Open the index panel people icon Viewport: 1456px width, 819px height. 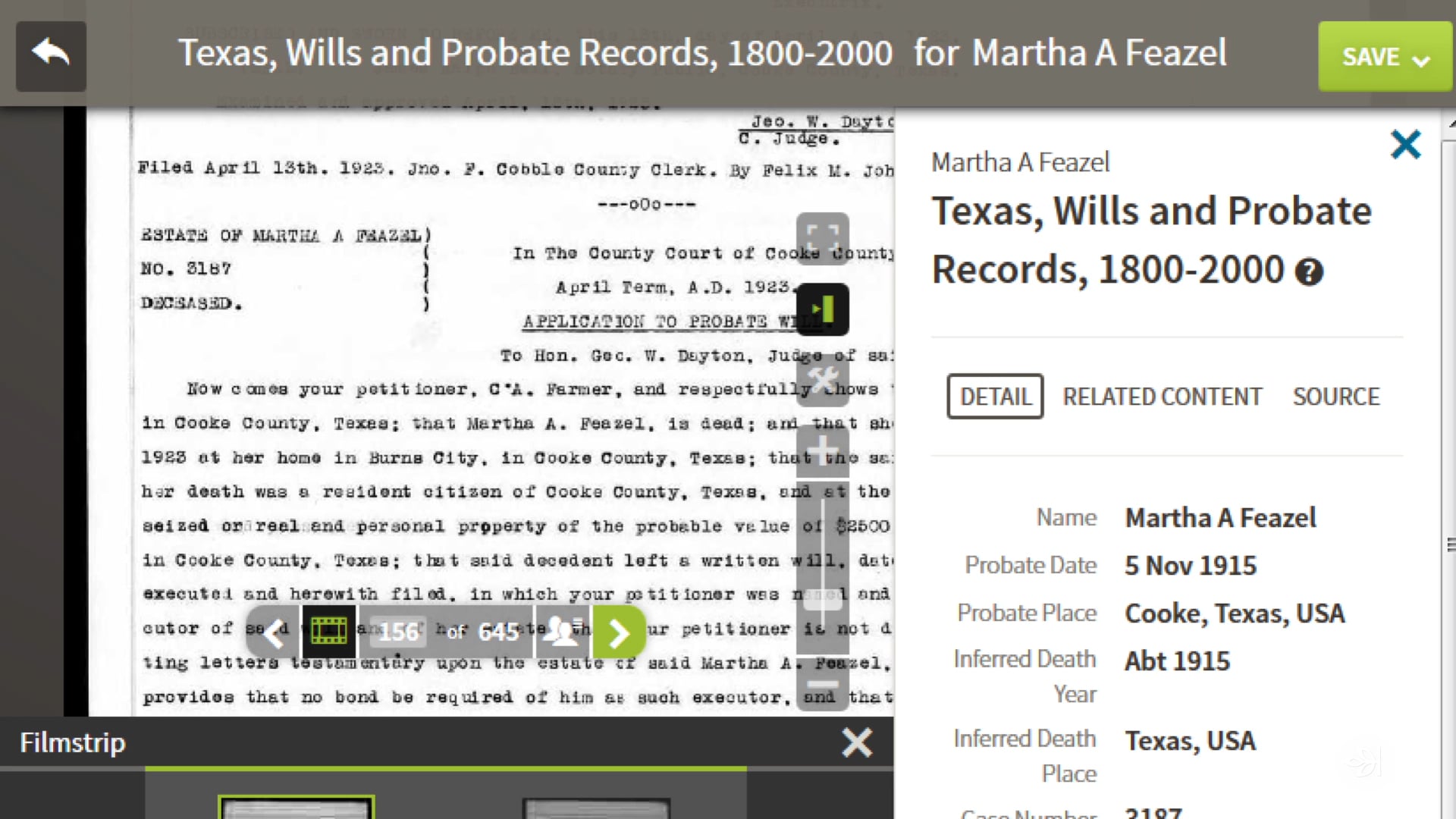point(563,632)
